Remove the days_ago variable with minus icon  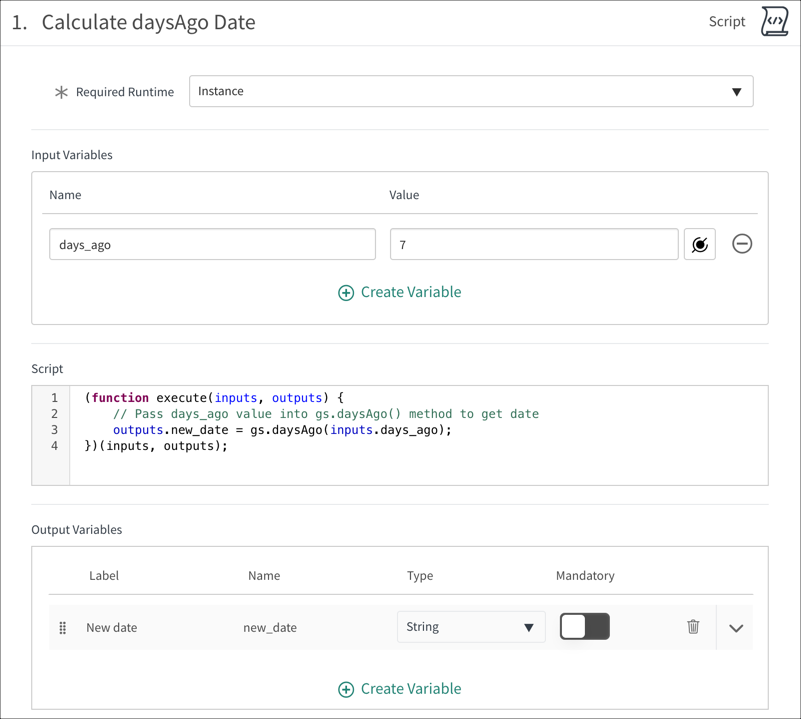pos(741,243)
